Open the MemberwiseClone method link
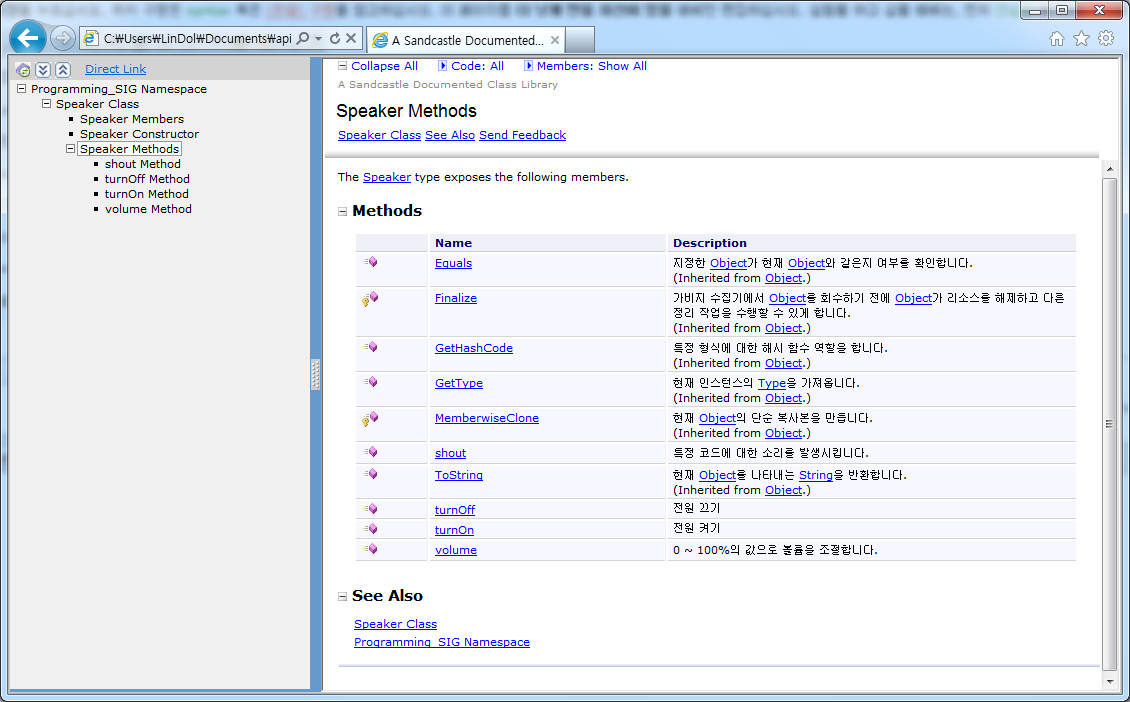1130x702 pixels. 486,418
